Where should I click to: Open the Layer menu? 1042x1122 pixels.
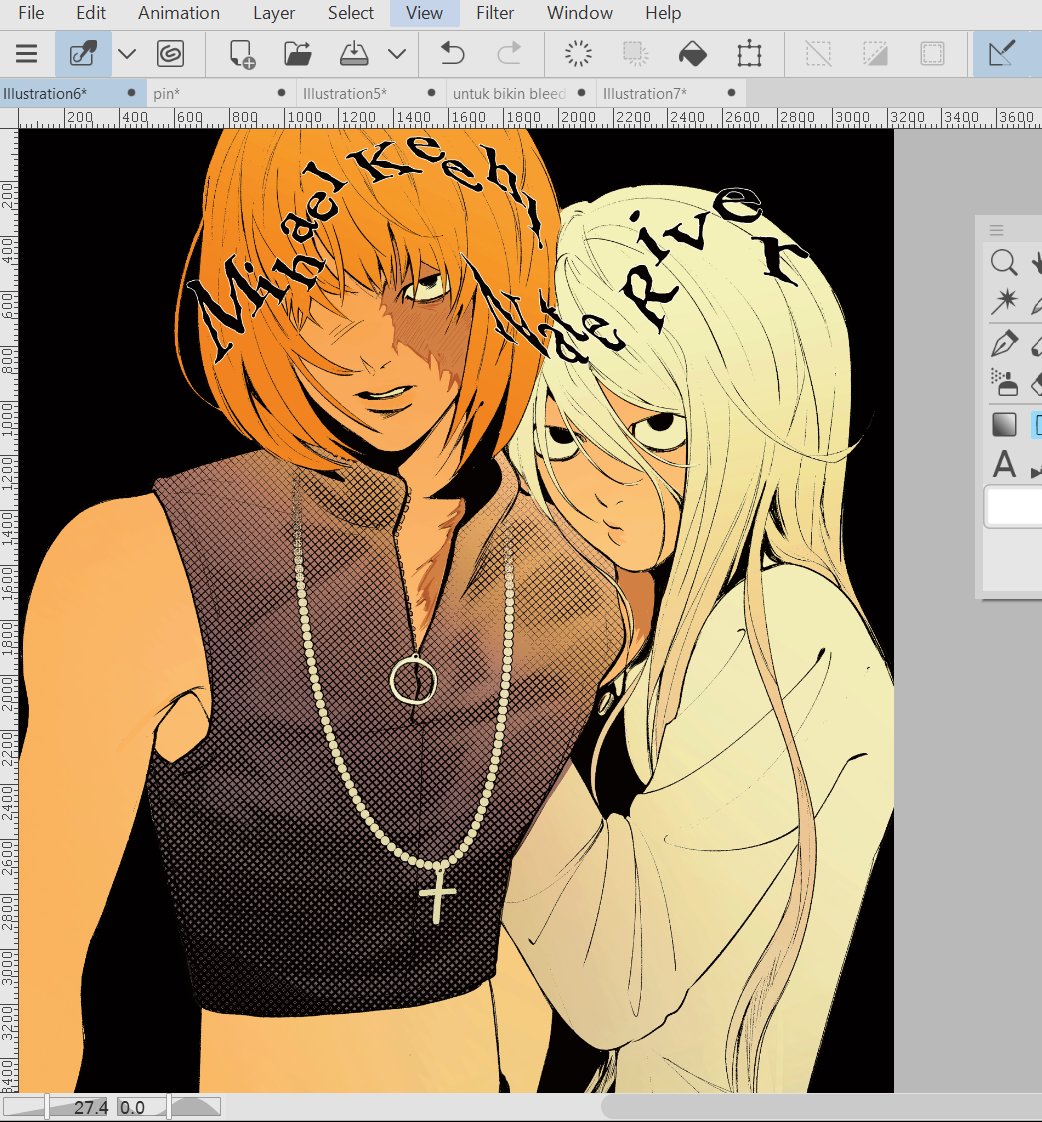tap(273, 13)
